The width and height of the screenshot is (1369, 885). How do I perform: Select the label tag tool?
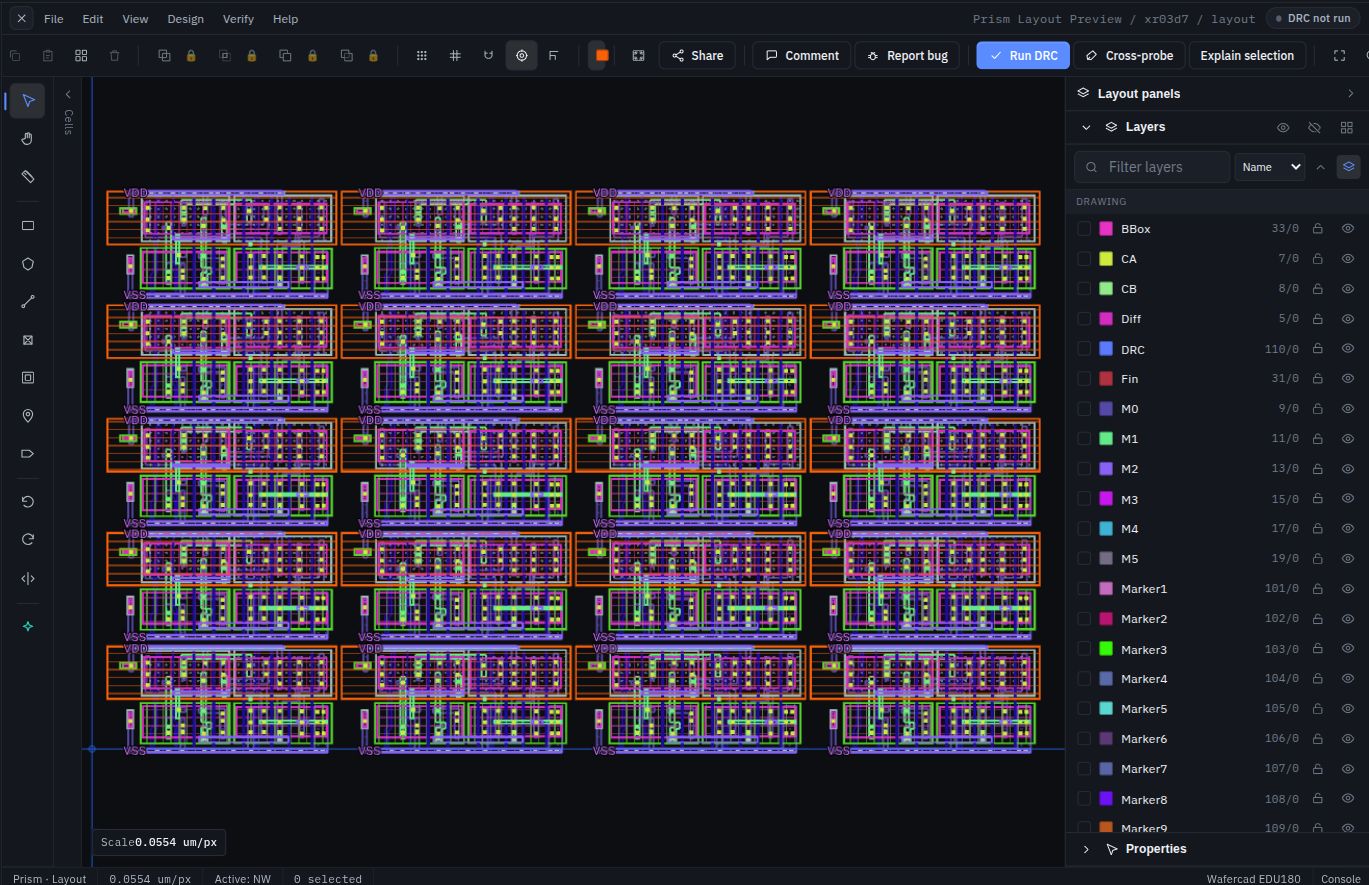click(28, 454)
